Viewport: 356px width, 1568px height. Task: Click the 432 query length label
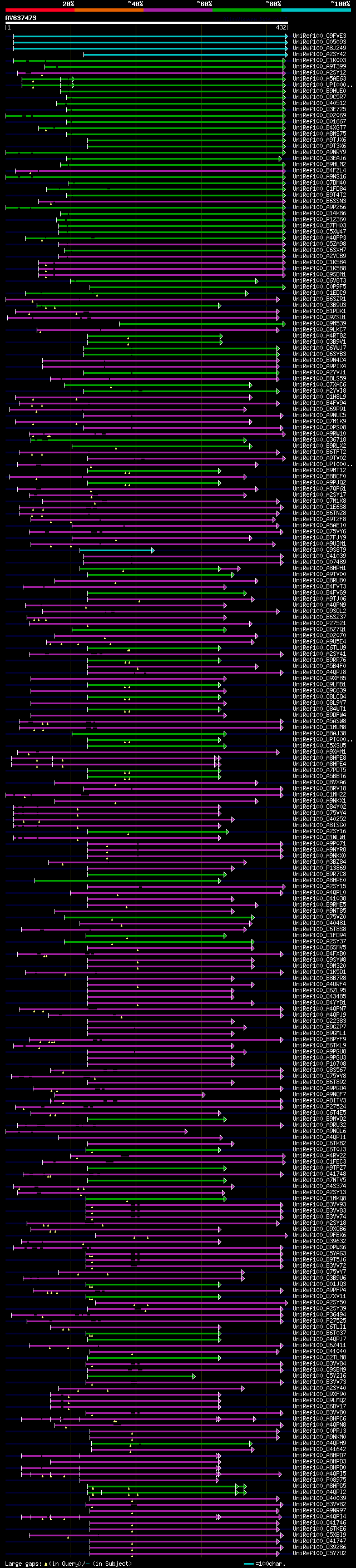281,27
